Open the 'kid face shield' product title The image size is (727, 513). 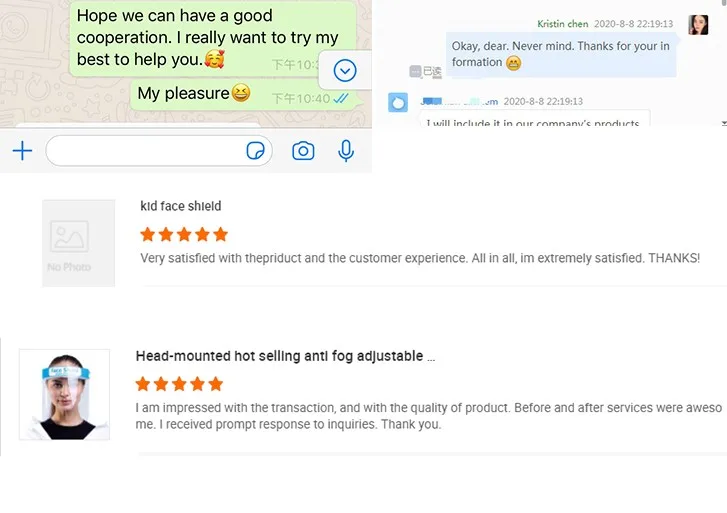pyautogui.click(x=181, y=206)
